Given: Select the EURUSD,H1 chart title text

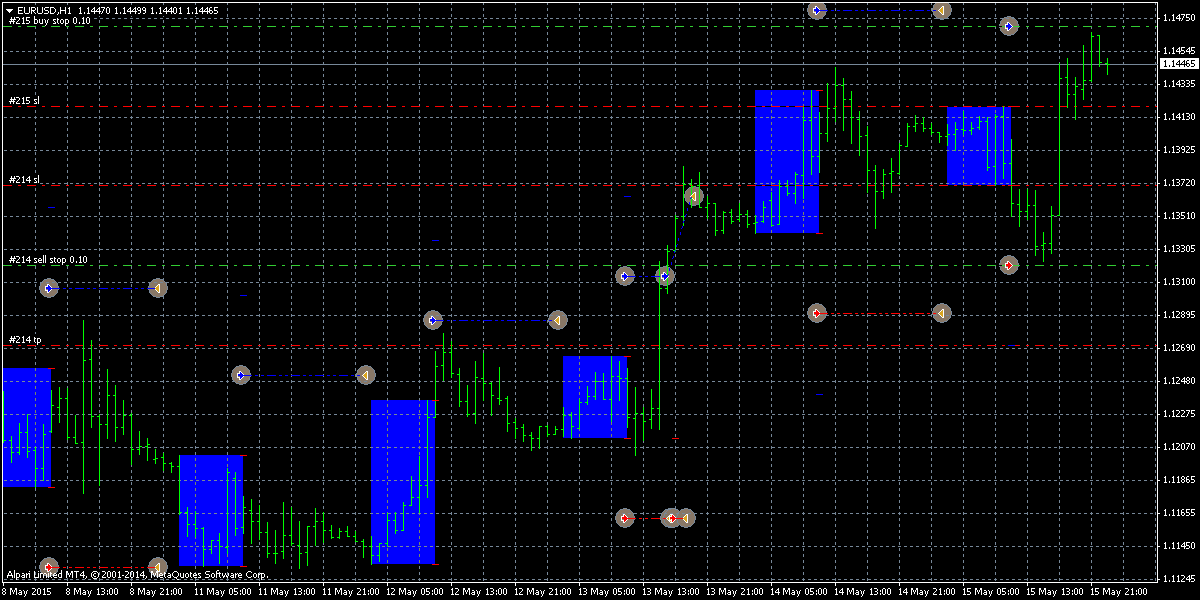Looking at the screenshot, I should tap(43, 10).
